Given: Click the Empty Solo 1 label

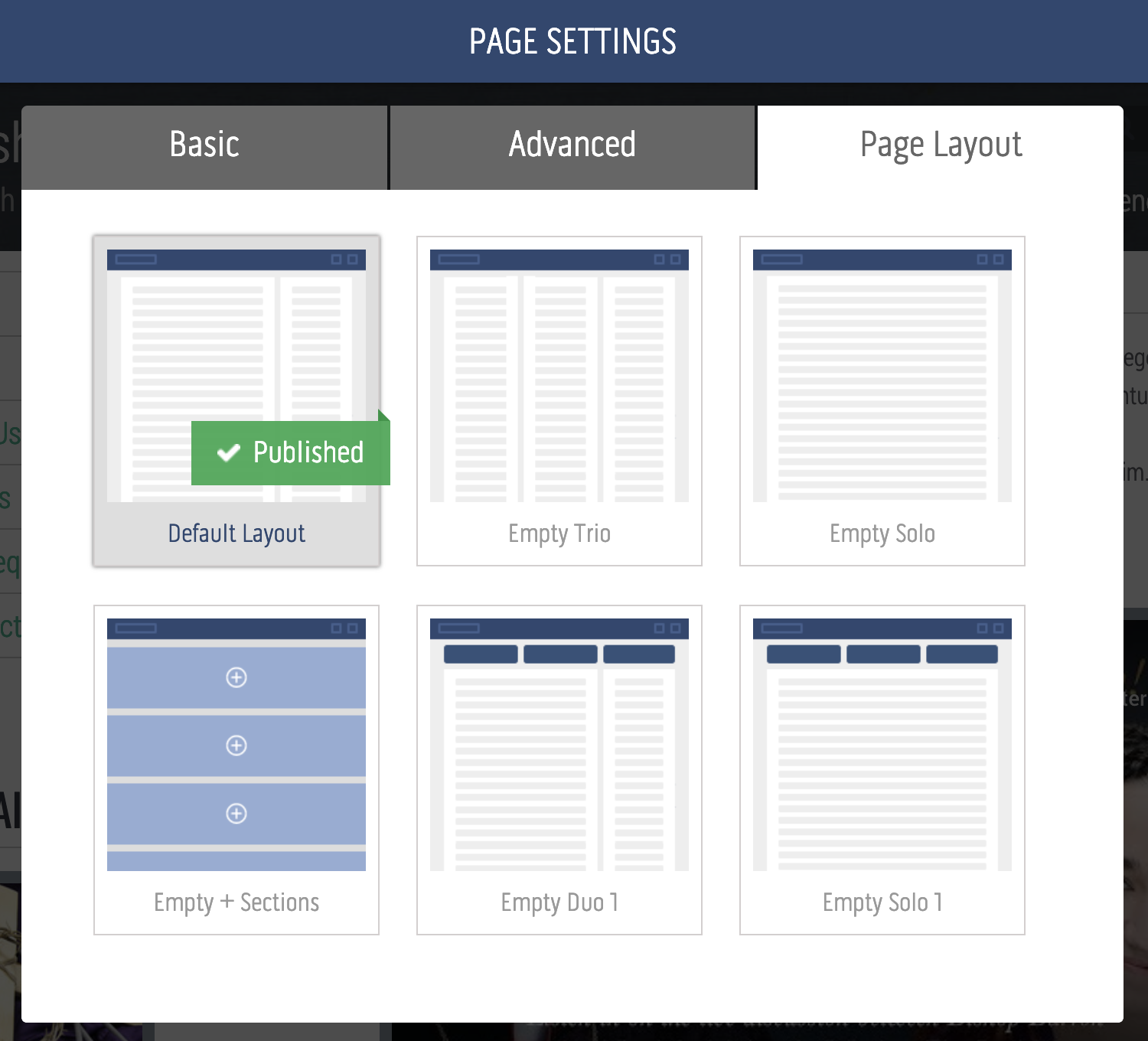Looking at the screenshot, I should click(x=882, y=902).
